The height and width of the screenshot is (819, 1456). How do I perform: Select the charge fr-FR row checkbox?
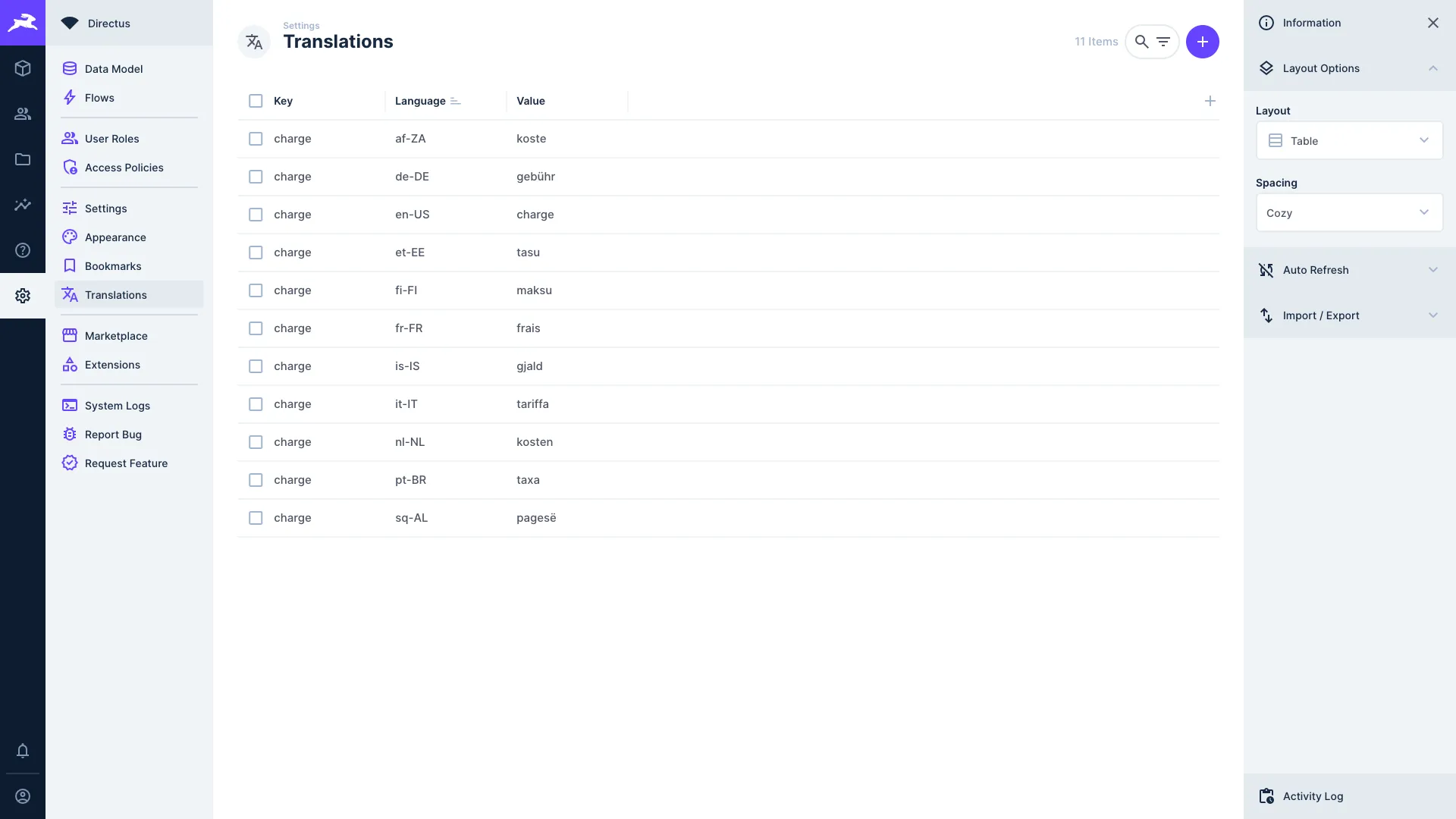(x=256, y=328)
